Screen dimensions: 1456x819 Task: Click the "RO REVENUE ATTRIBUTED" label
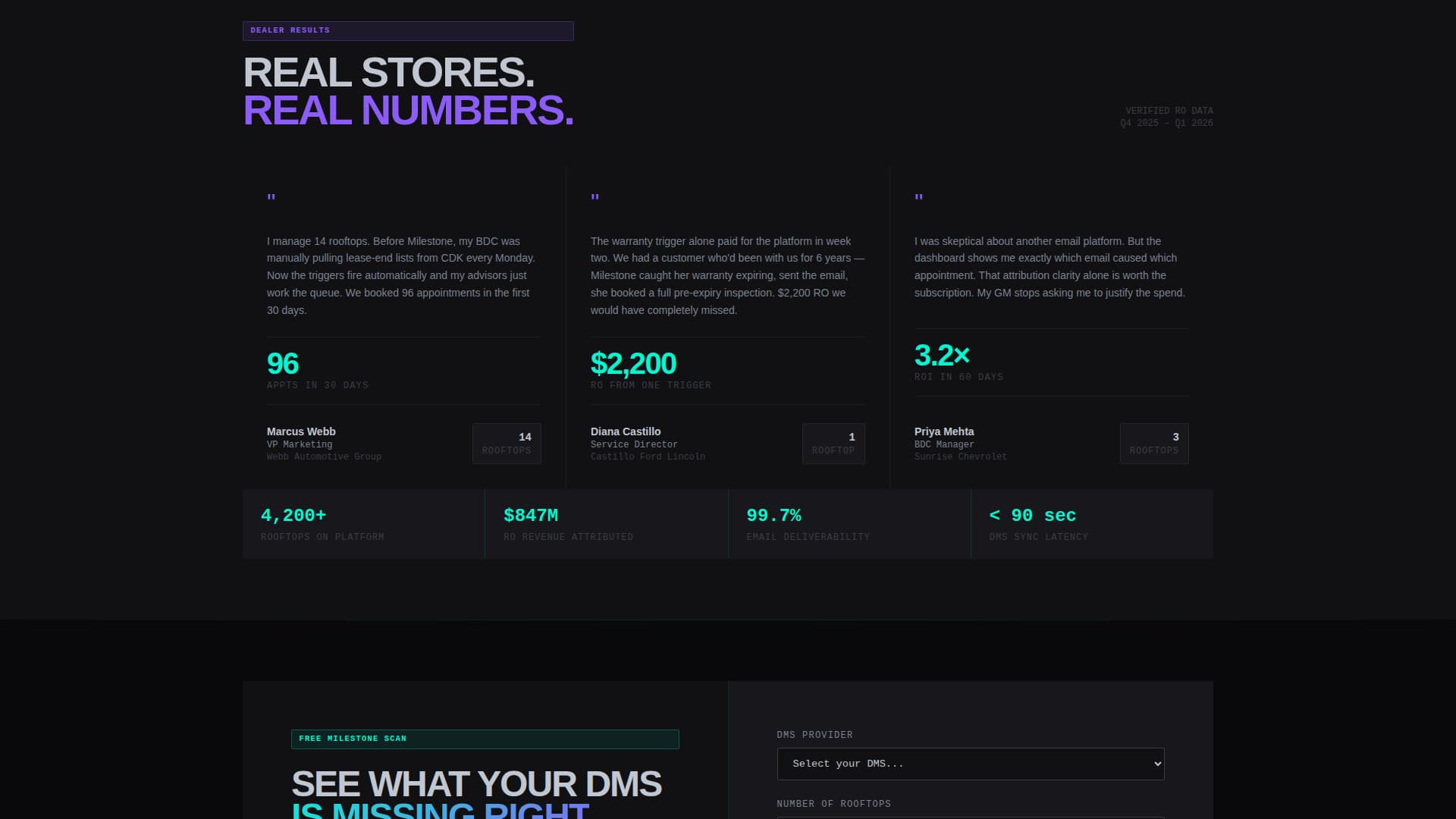[x=568, y=538]
